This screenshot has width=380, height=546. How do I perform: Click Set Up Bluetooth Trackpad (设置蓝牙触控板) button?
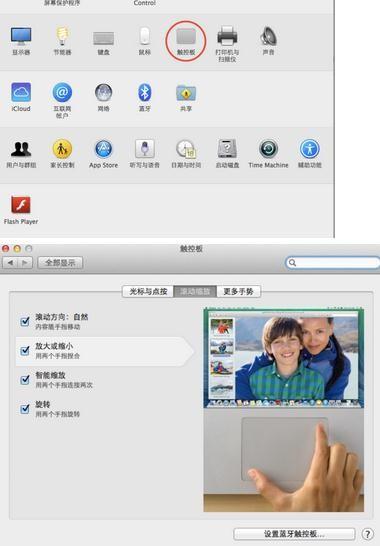[x=294, y=534]
